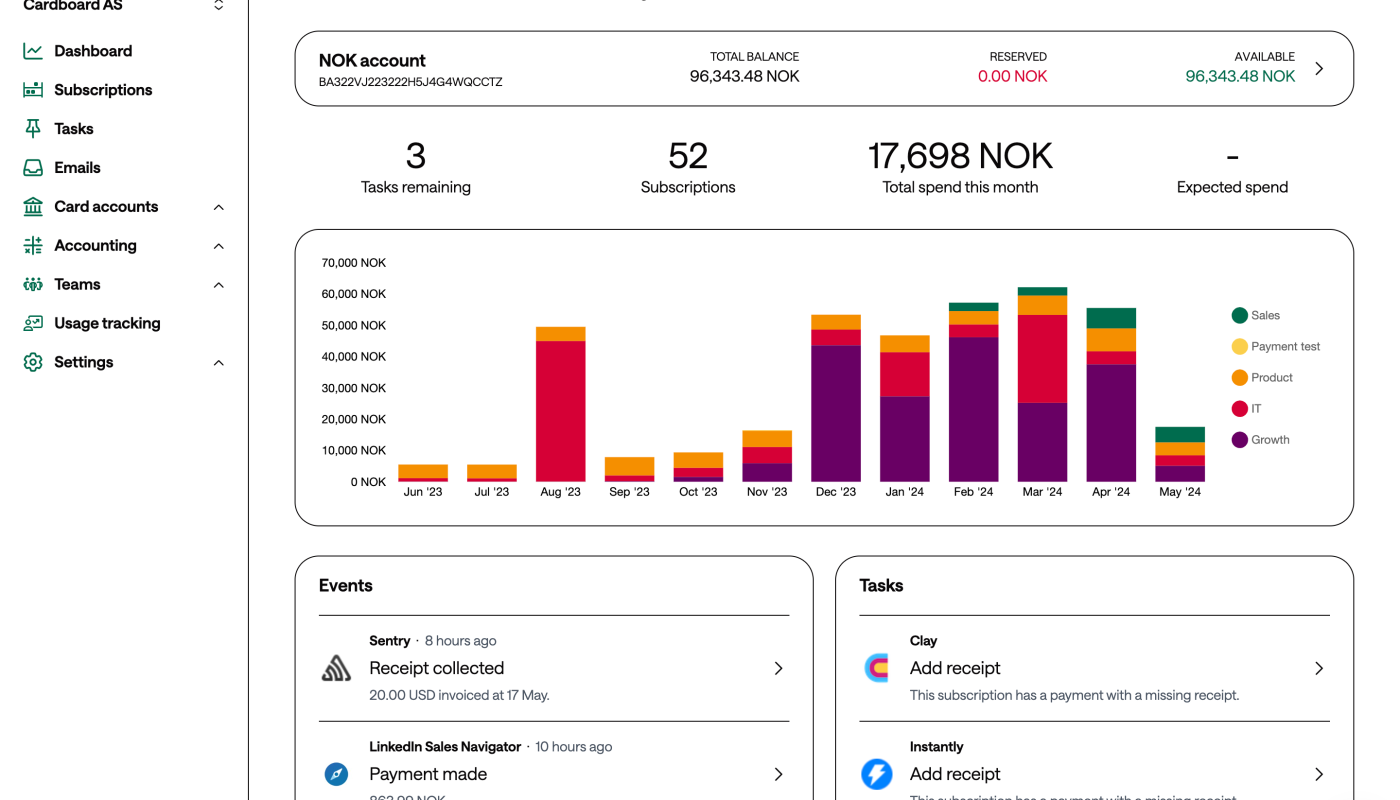Toggle Product legend color dot
This screenshot has height=800, width=1400.
point(1240,377)
